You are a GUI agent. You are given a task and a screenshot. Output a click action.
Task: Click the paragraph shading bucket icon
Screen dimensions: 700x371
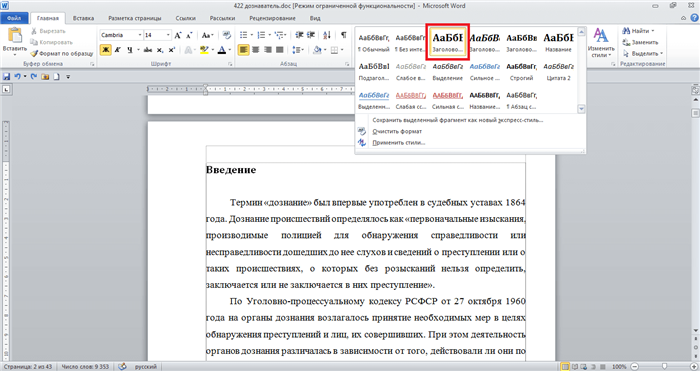(317, 50)
